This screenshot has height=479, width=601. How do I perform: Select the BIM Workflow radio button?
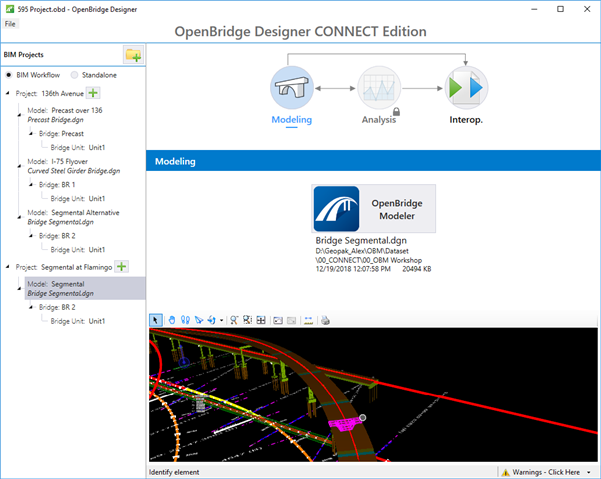tap(8, 75)
